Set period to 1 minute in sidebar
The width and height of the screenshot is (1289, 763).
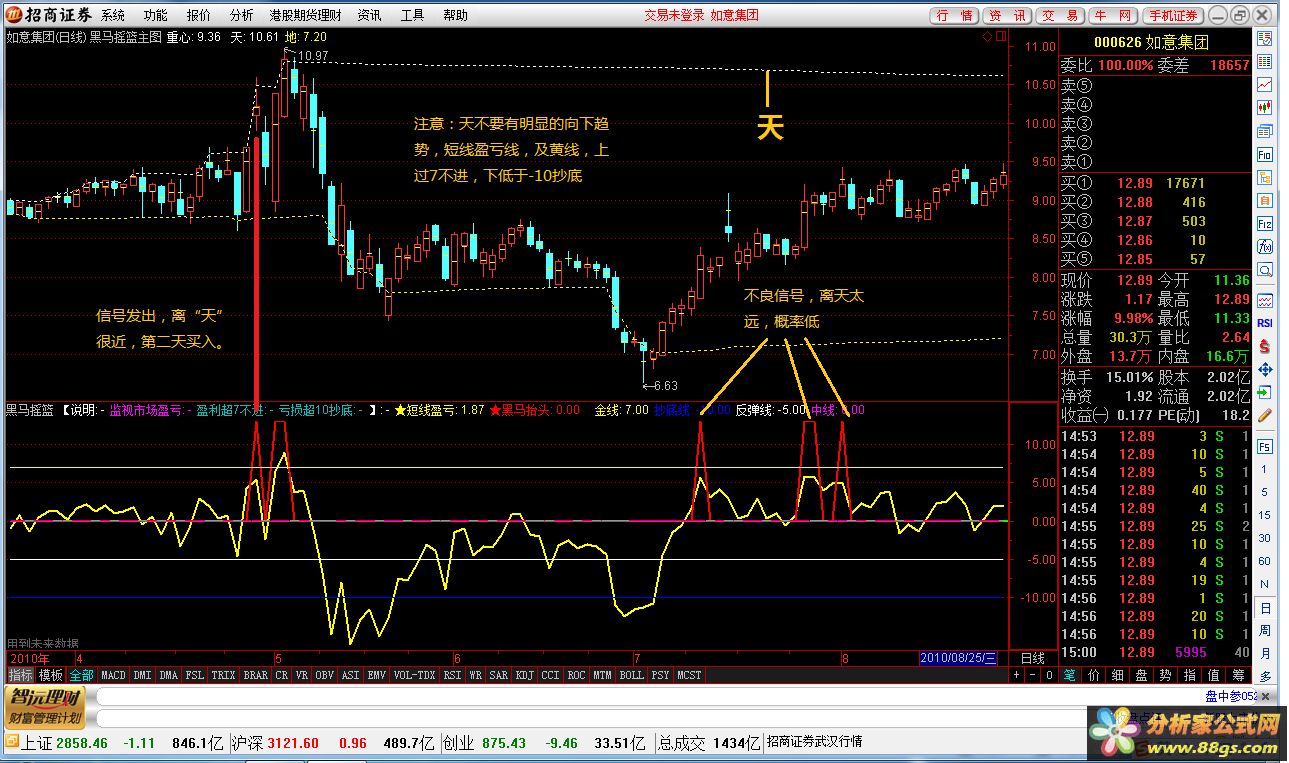[1265, 469]
